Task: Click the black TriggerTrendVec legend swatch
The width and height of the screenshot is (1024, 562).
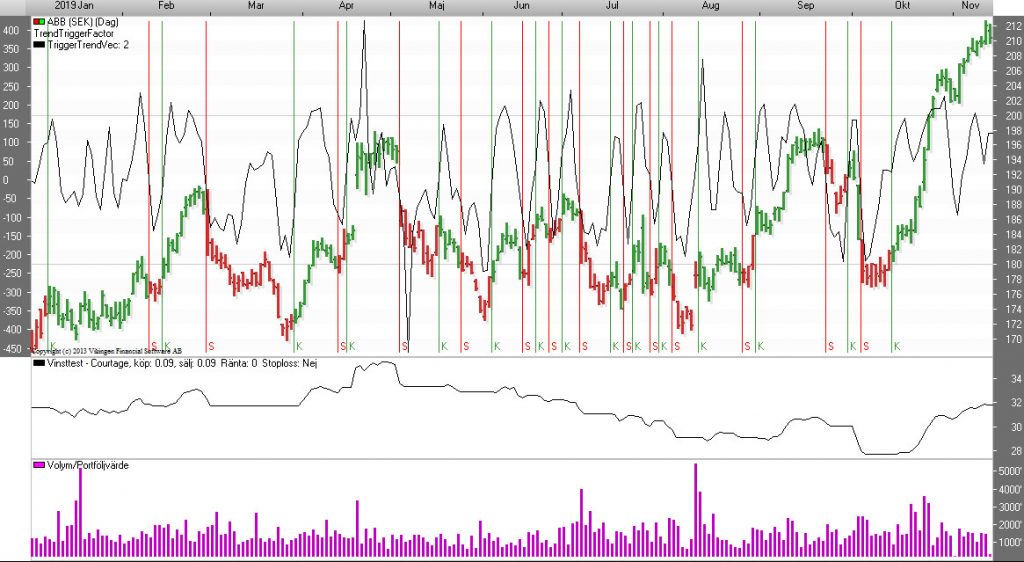Action: tap(39, 45)
